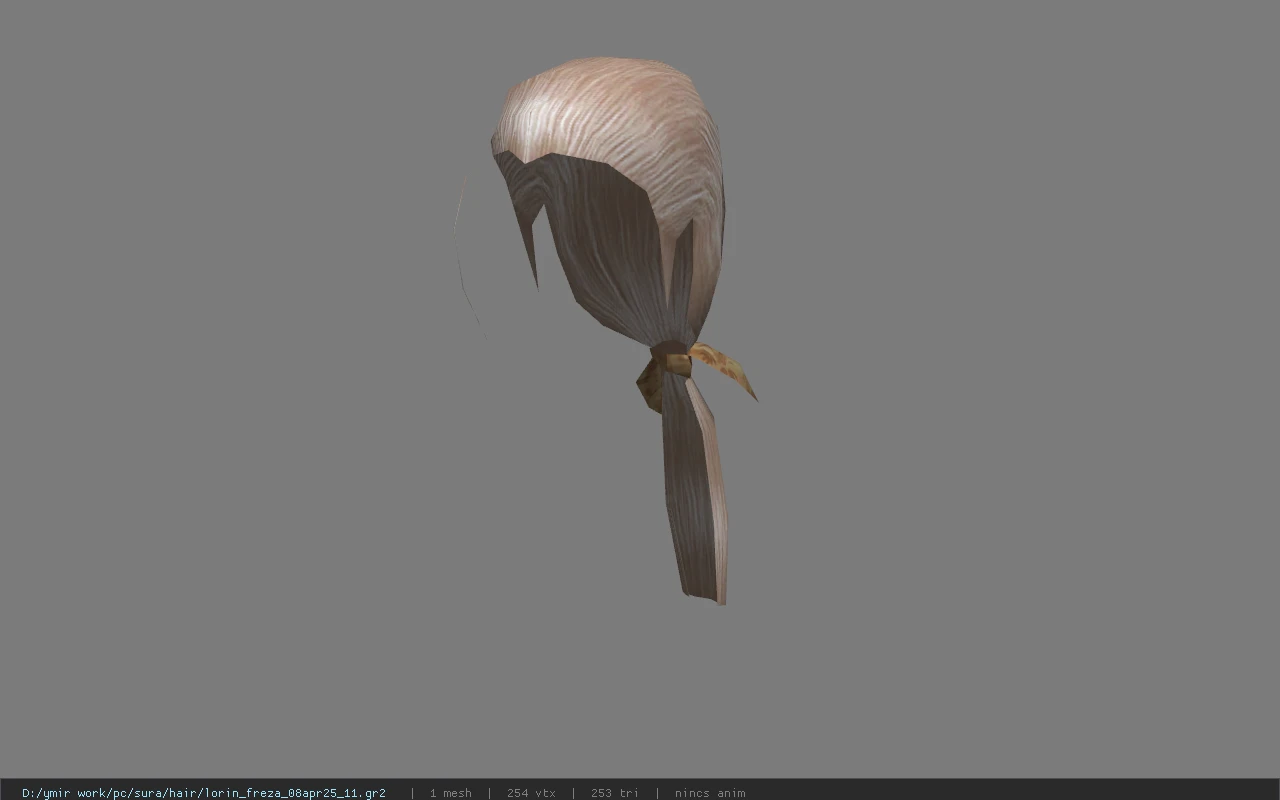Click the 'nincs anim' status text
Image resolution: width=1280 pixels, height=800 pixels.
(x=710, y=793)
